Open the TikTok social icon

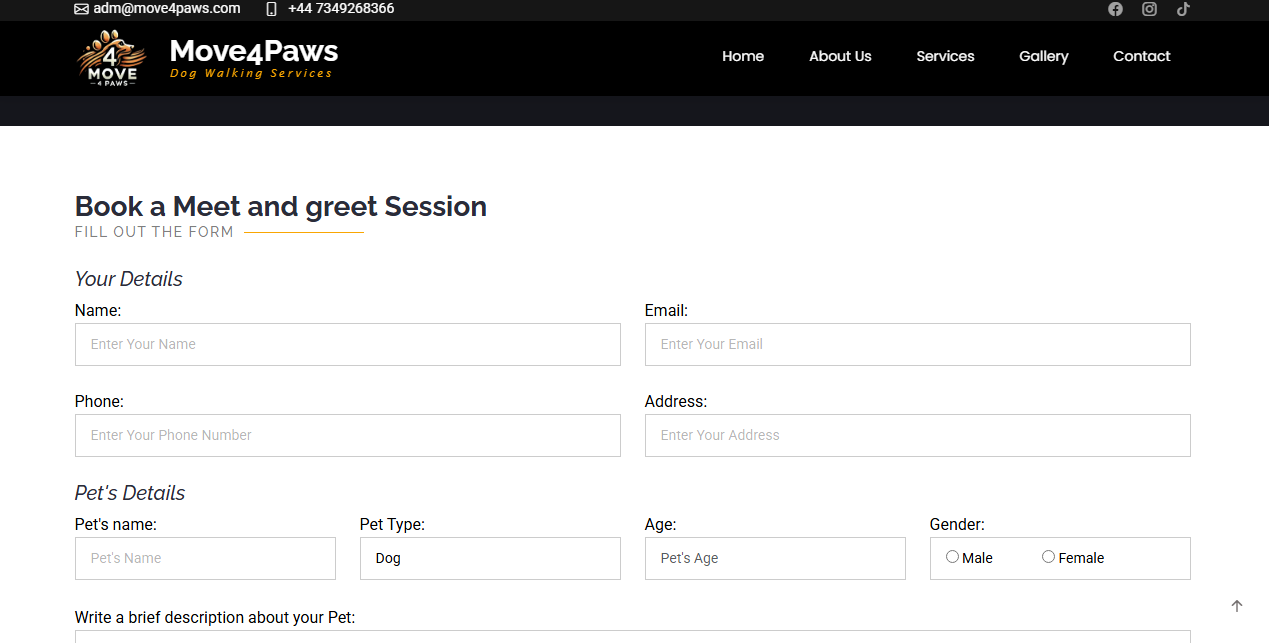click(1183, 9)
